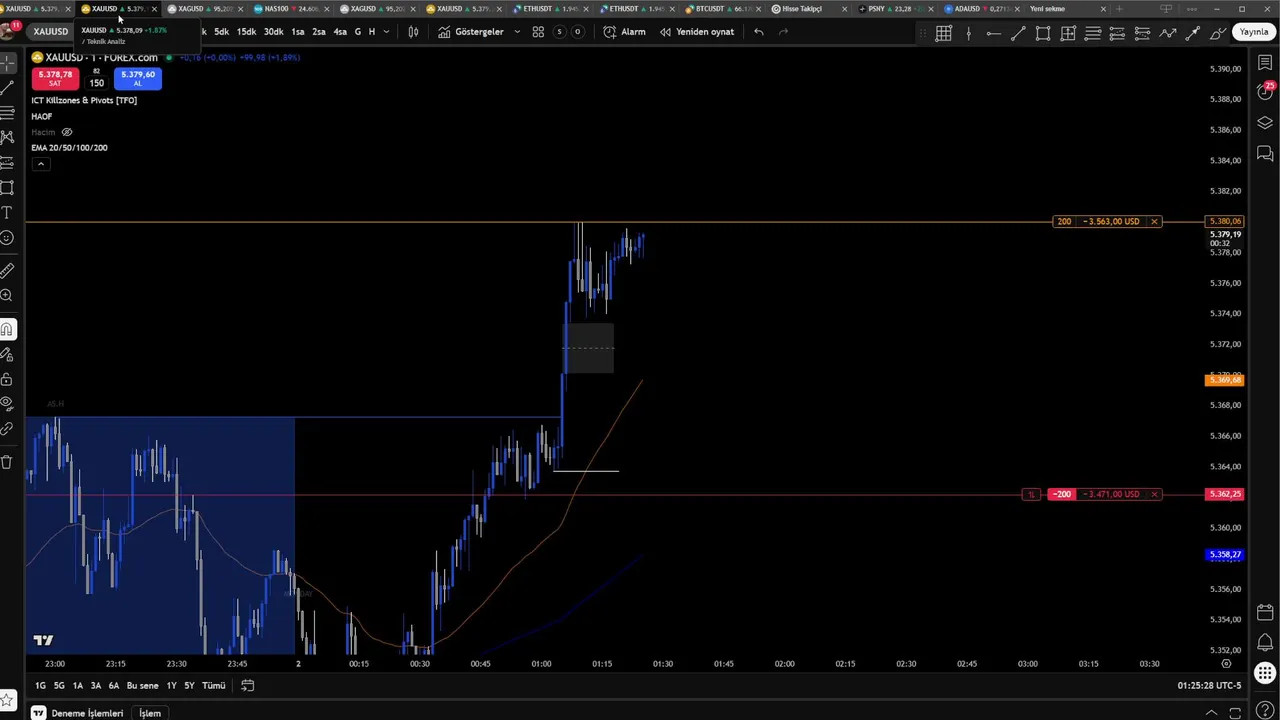Image resolution: width=1280 pixels, height=720 pixels.
Task: Select the 5dk timeframe
Action: click(x=221, y=32)
